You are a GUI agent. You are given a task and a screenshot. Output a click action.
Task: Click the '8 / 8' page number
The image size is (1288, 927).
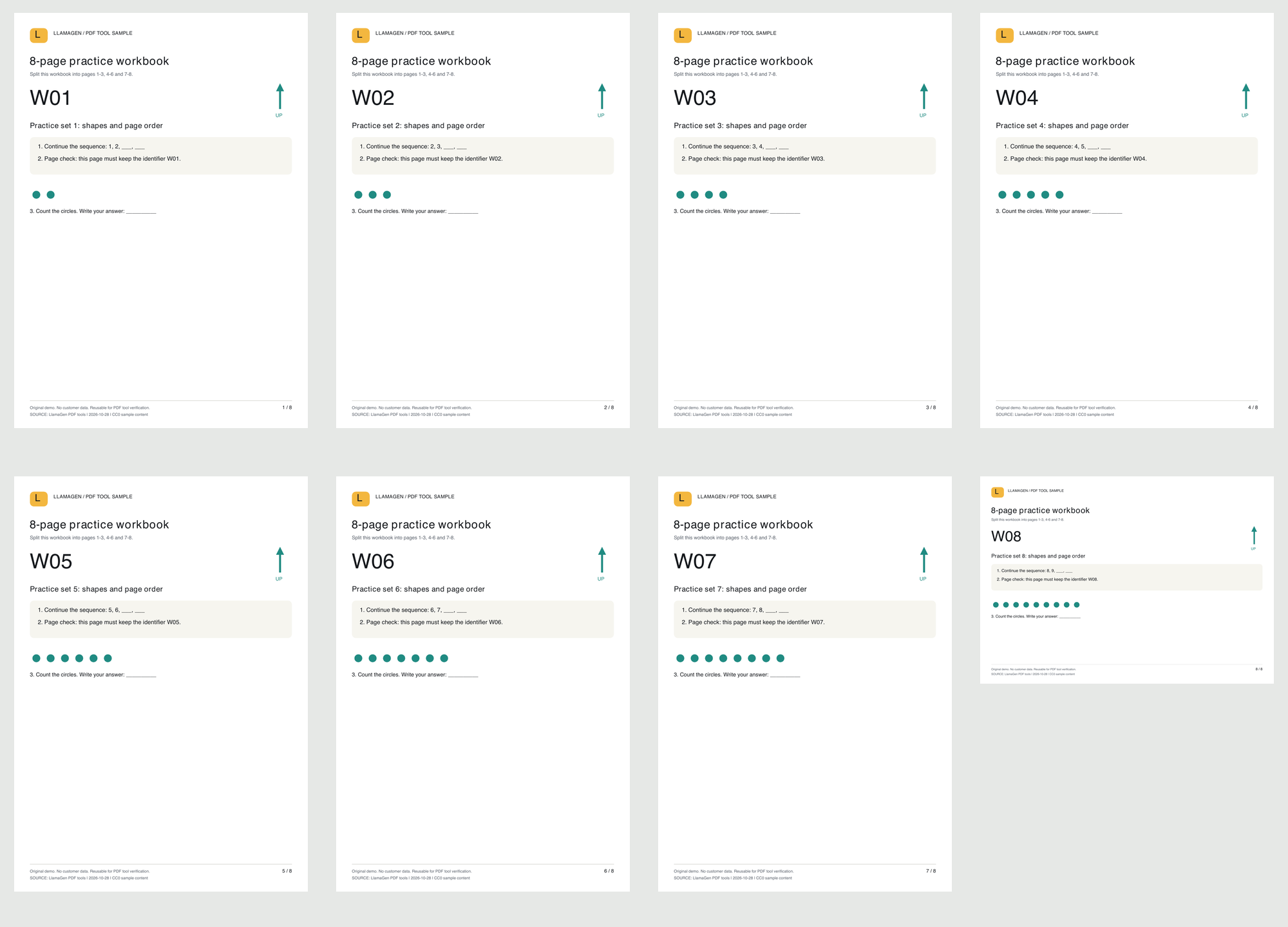[x=1259, y=669]
